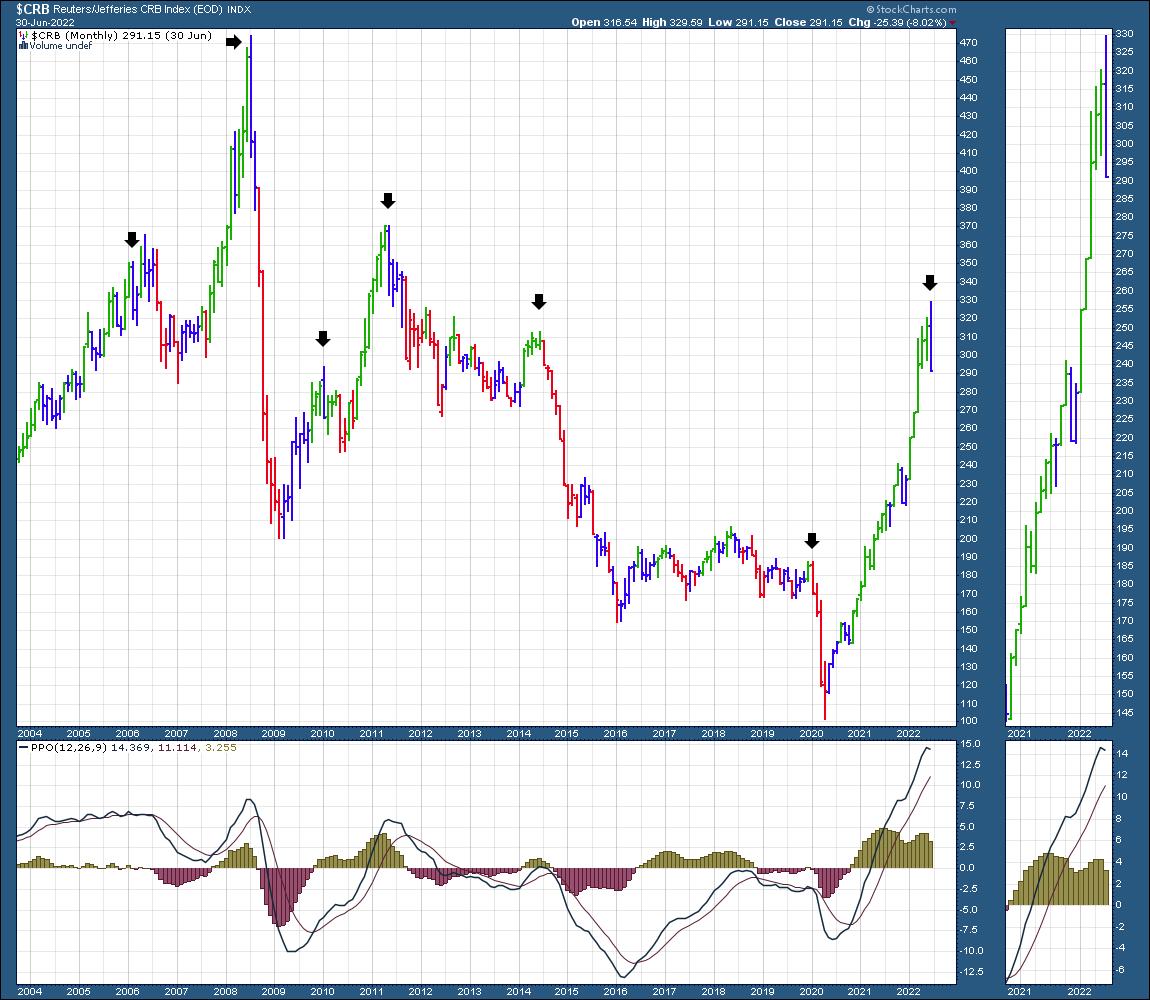Click the price bars icon beside $CRB (Monthly)

[x=23, y=35]
